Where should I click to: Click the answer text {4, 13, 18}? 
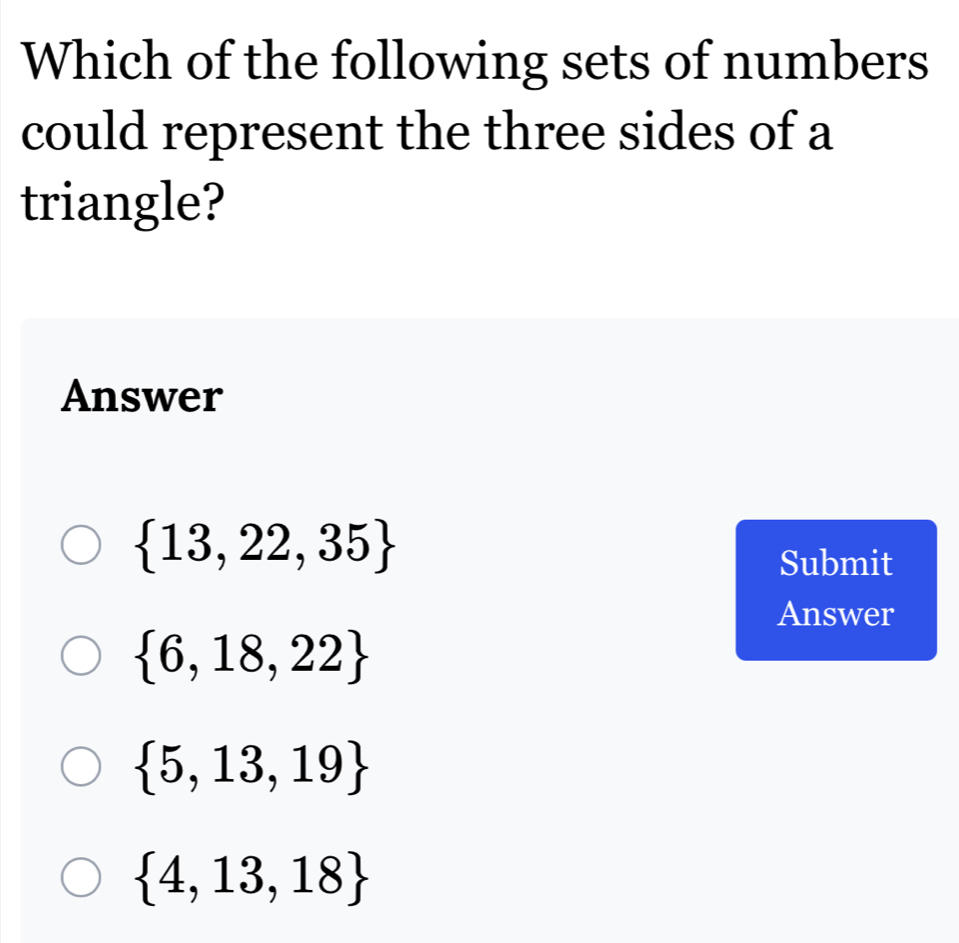(251, 876)
